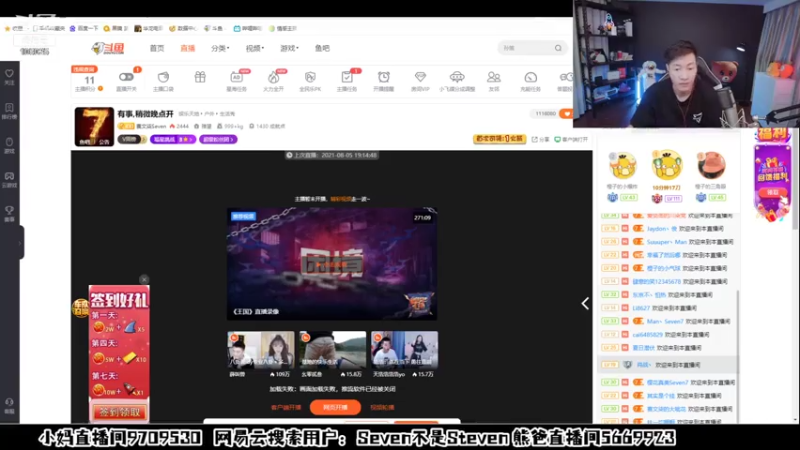Open the 百度一下 bookmark
Screen dimensions: 800x450
tap(84, 29)
